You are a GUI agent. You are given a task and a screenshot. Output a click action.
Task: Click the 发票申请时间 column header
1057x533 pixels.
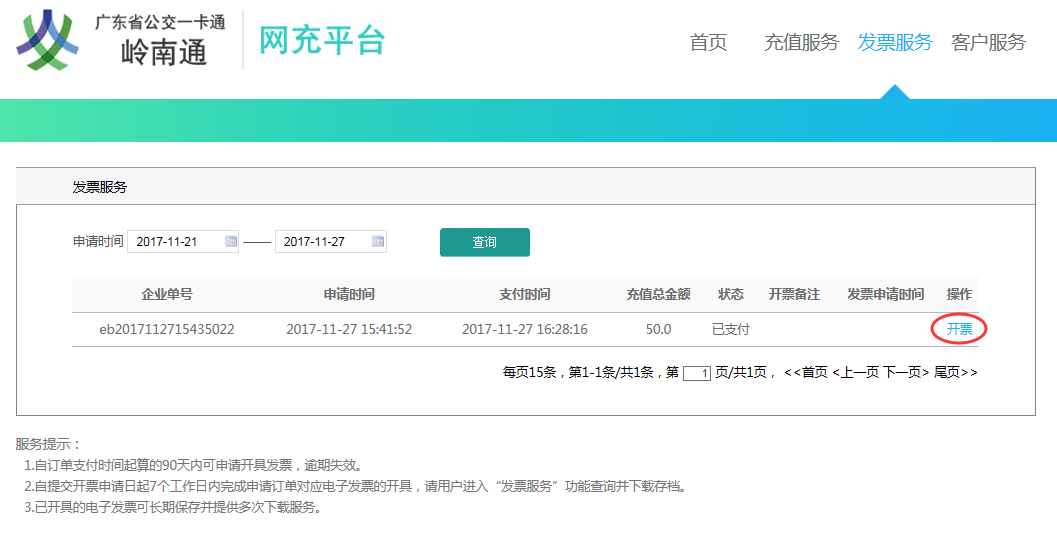pos(885,294)
